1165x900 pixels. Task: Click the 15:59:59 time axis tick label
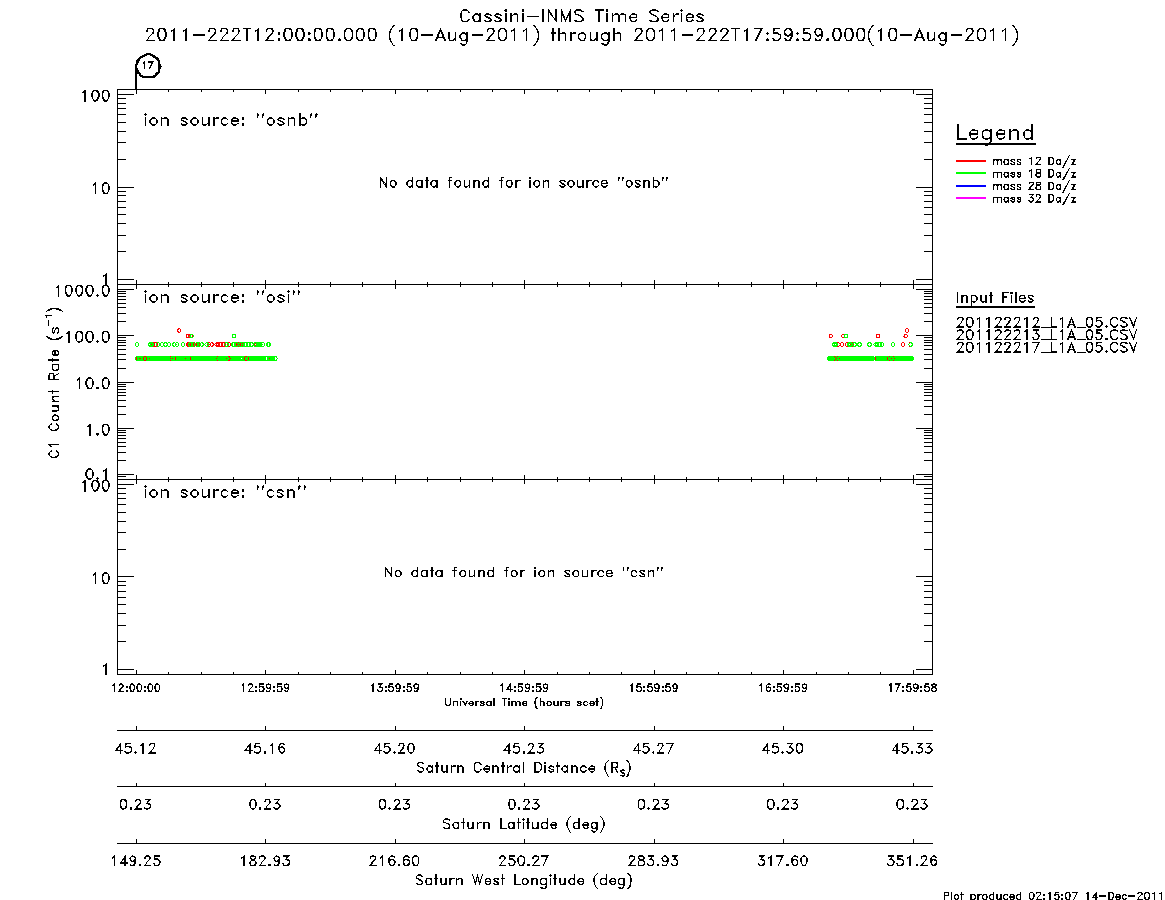pos(653,688)
